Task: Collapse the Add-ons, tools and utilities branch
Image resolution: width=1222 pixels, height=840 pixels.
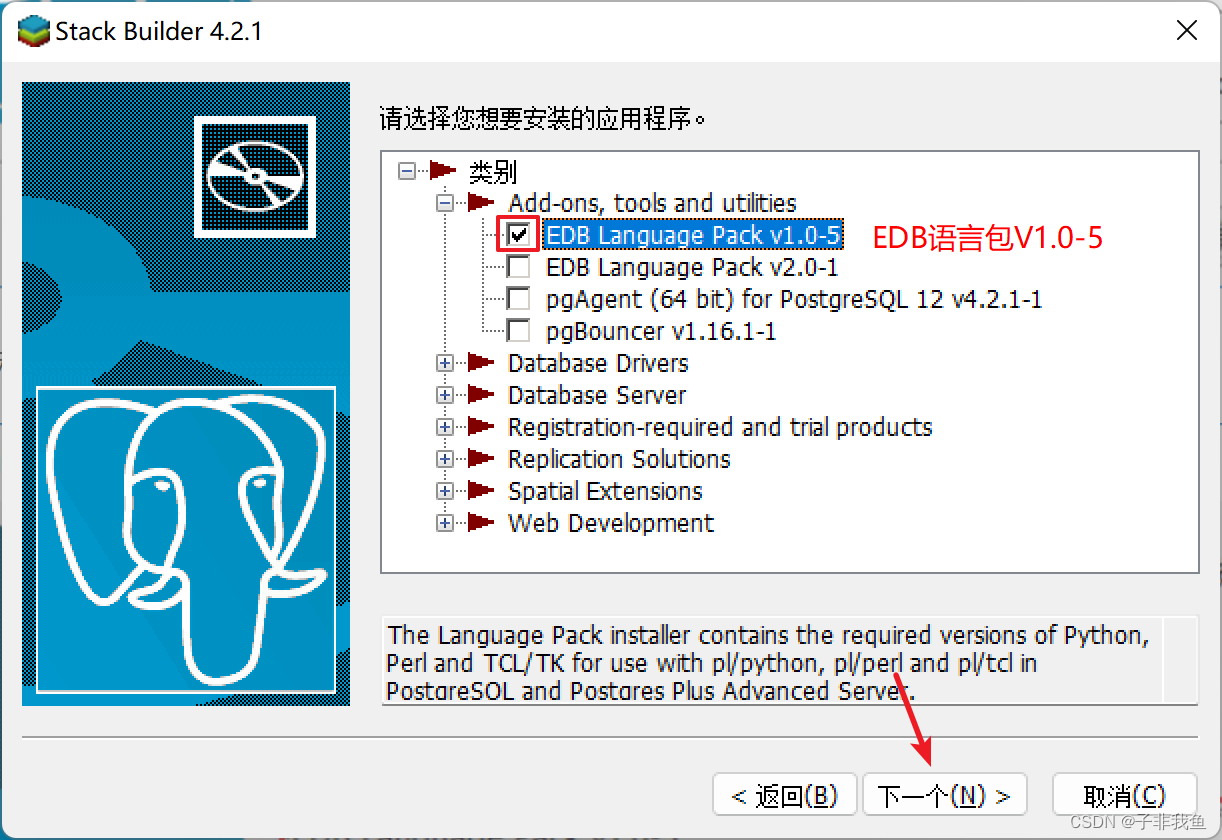Action: [x=444, y=203]
